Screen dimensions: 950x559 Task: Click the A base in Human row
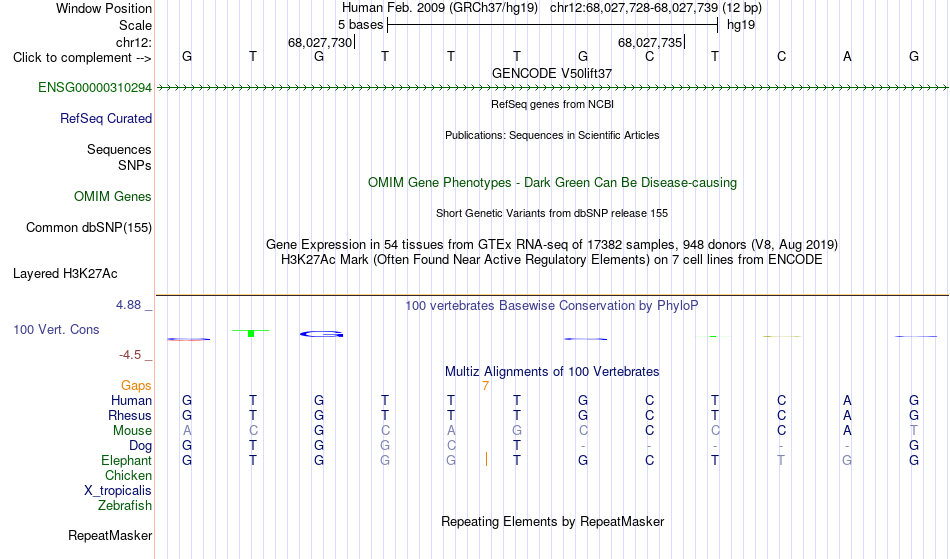pos(847,400)
